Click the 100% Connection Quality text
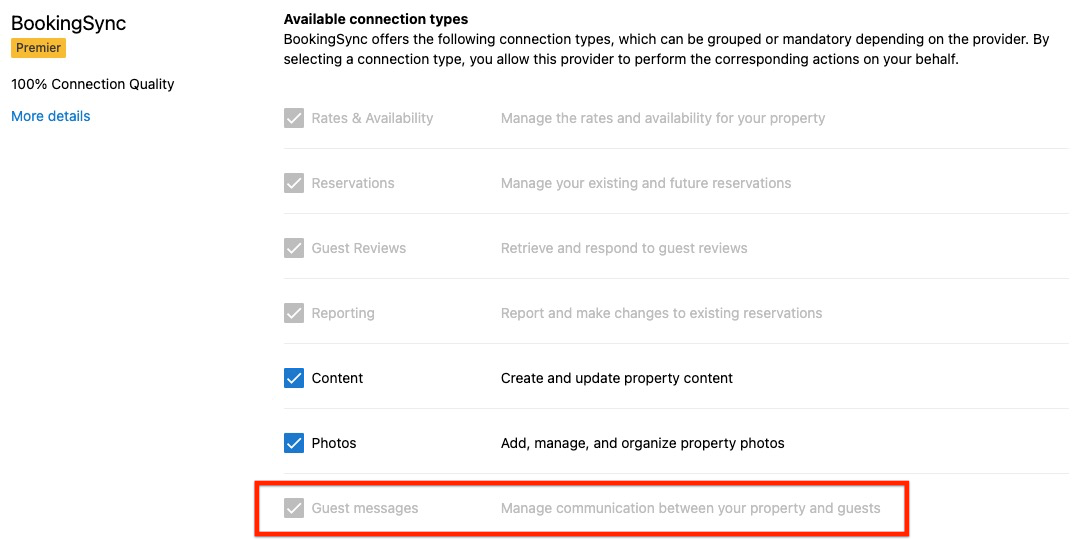The image size is (1087, 545). click(93, 84)
